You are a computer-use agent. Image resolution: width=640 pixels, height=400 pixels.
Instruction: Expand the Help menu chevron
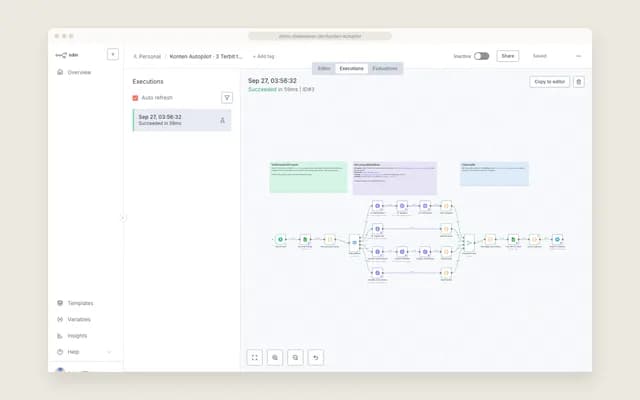(109, 352)
